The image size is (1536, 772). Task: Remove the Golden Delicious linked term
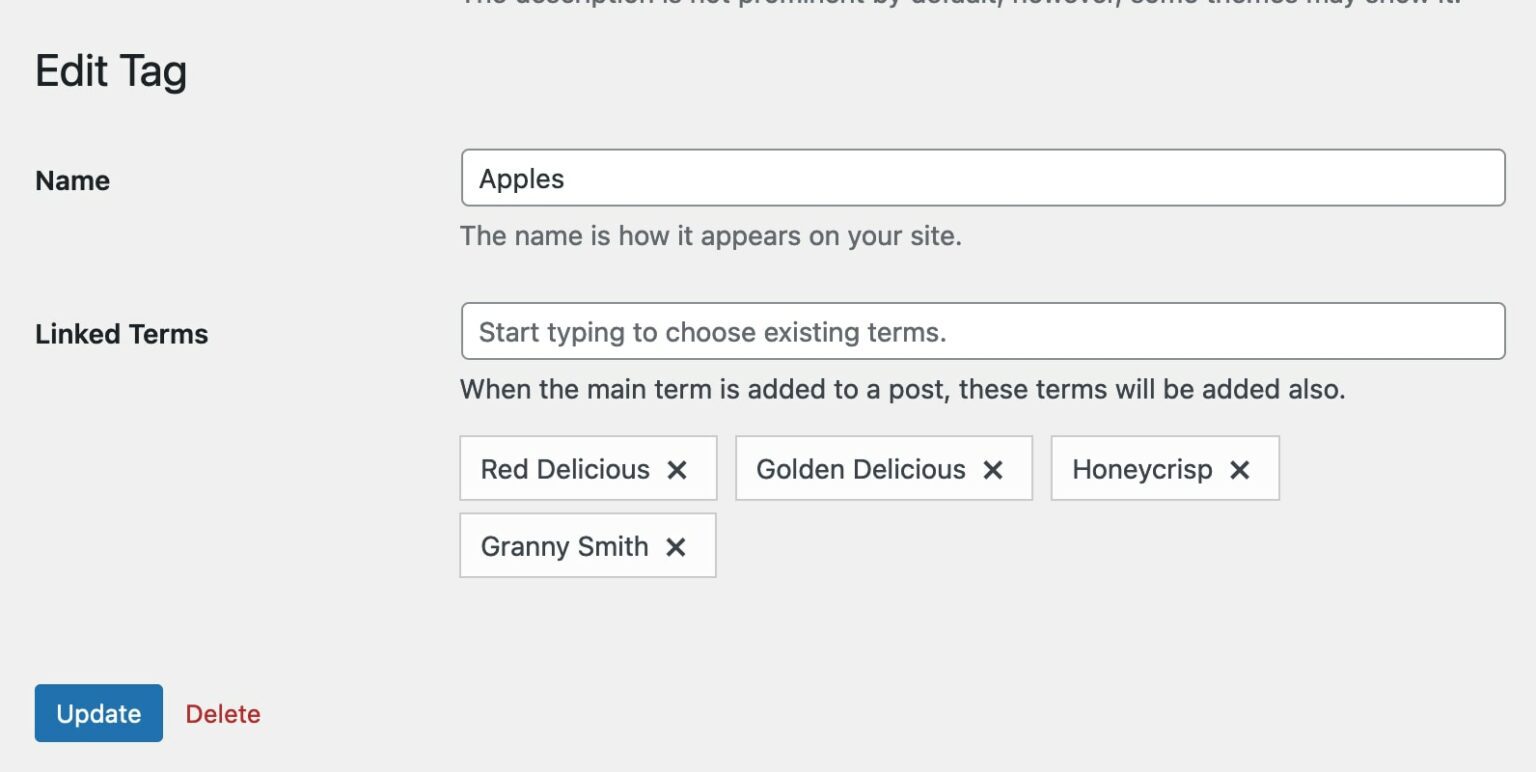(x=993, y=470)
